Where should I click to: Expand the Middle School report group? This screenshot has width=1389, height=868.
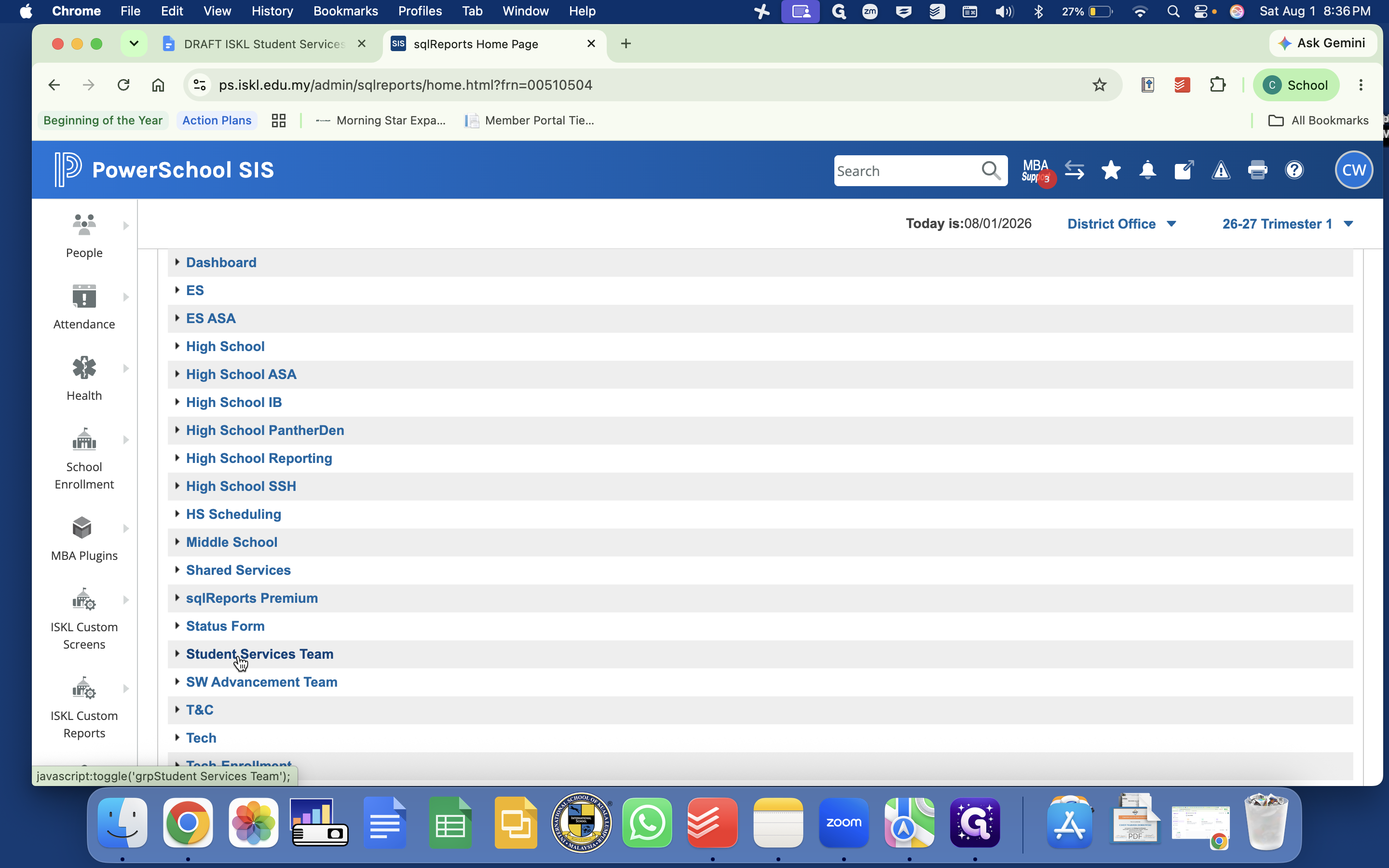click(x=231, y=542)
